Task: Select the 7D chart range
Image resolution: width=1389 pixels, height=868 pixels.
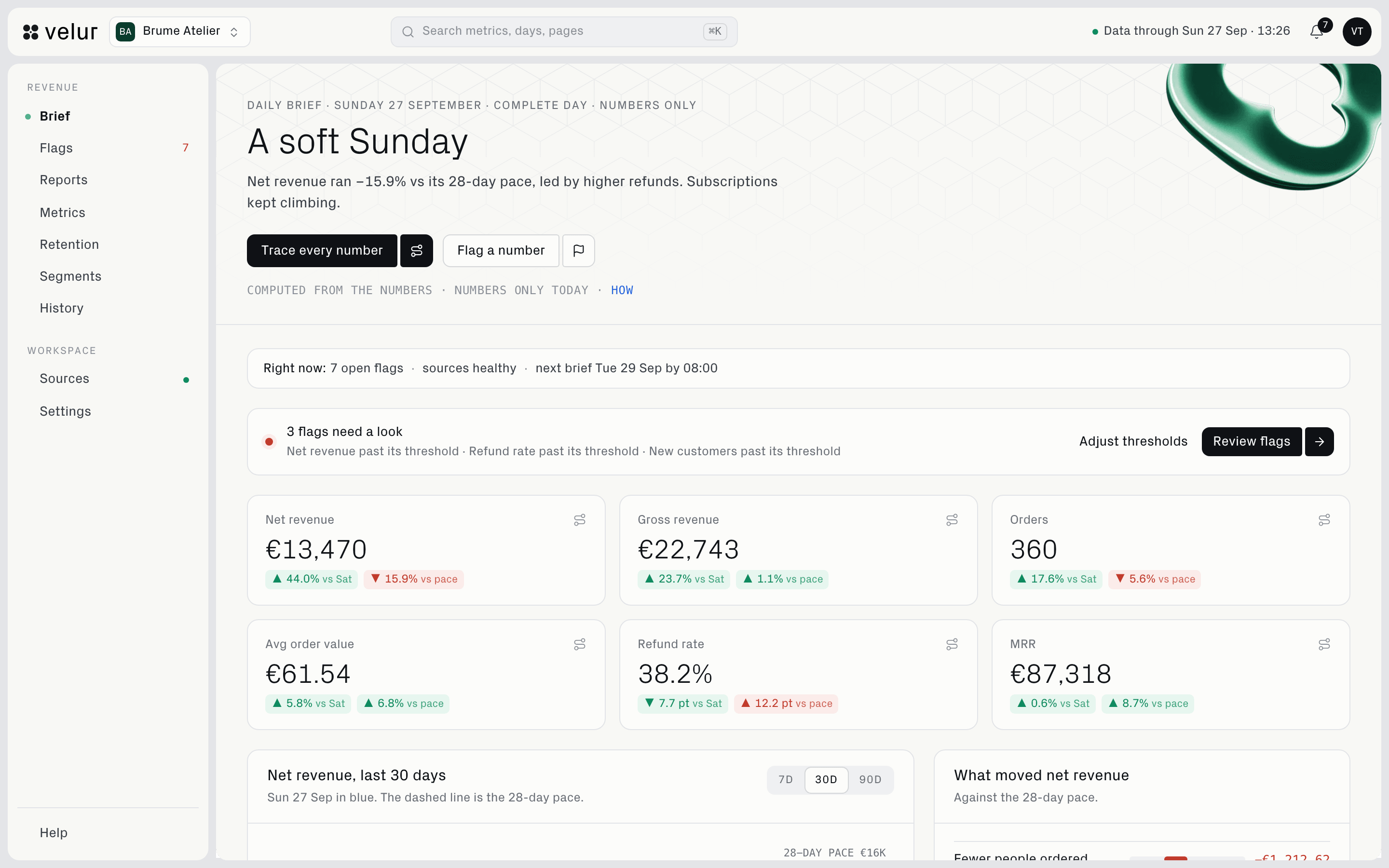Action: 786,780
